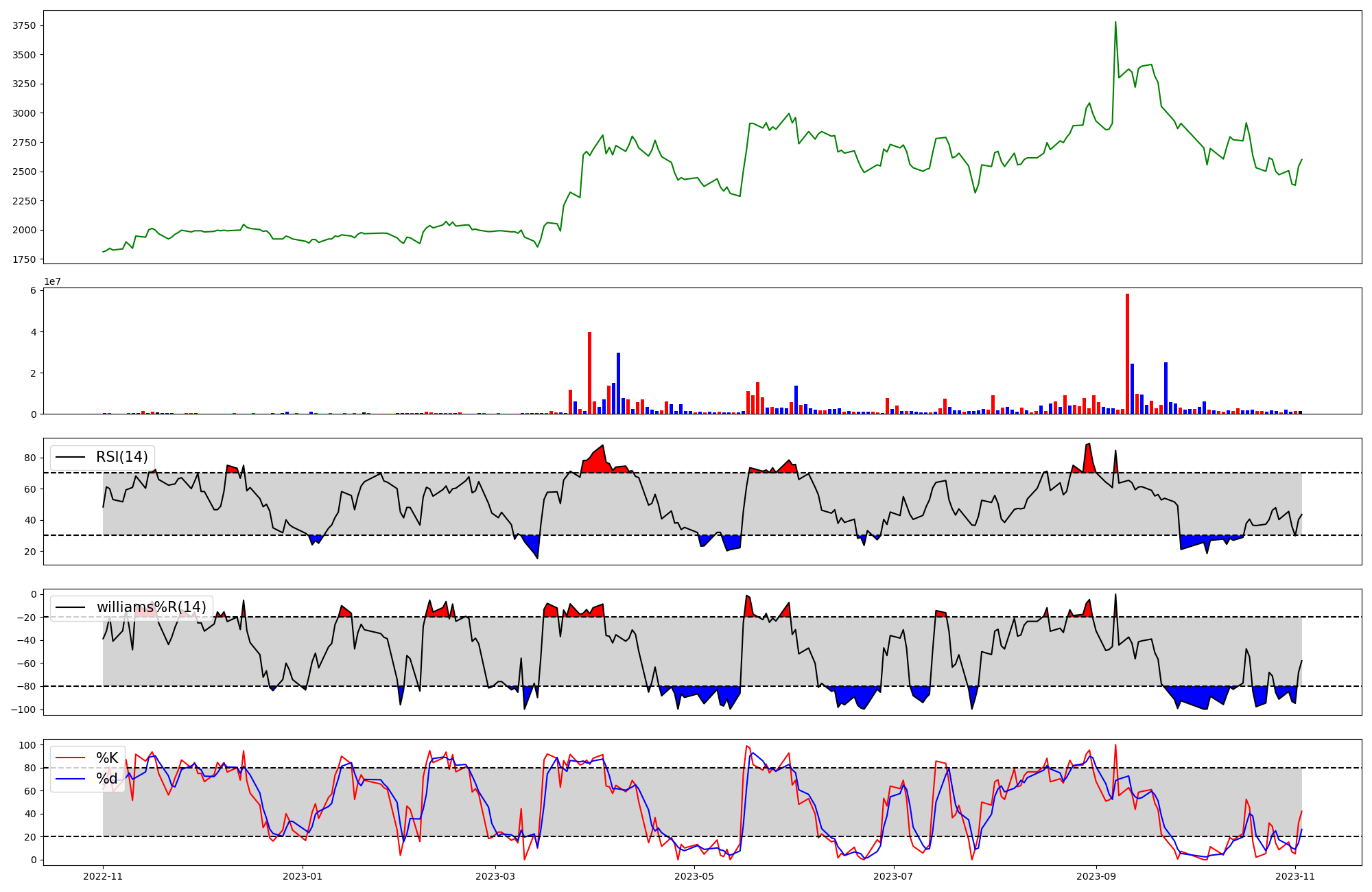Image resolution: width=1372 pixels, height=892 pixels.
Task: Click the RSI(14) legend label
Action: coord(121,457)
